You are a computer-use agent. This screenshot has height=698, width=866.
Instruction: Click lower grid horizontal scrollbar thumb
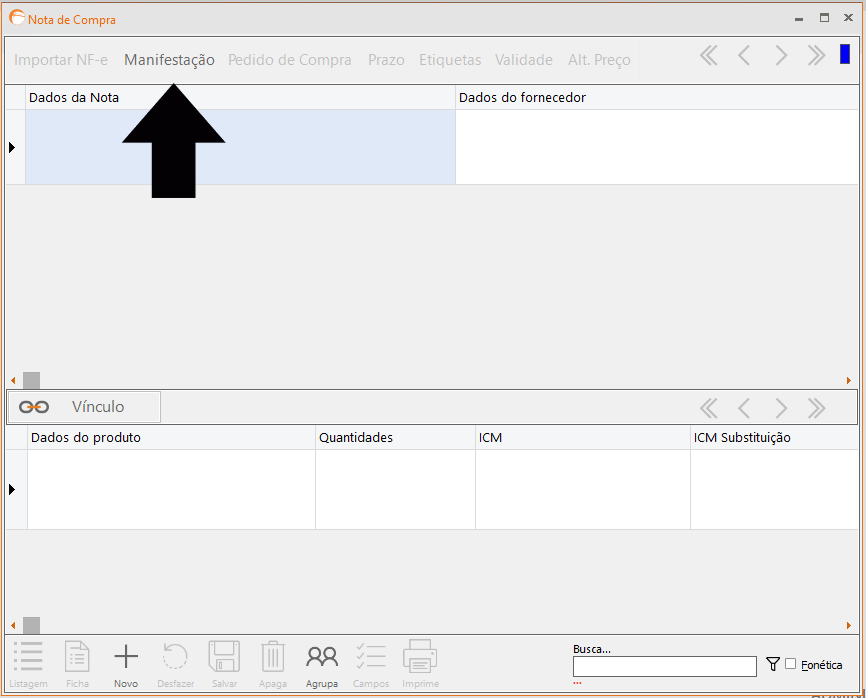tap(31, 626)
